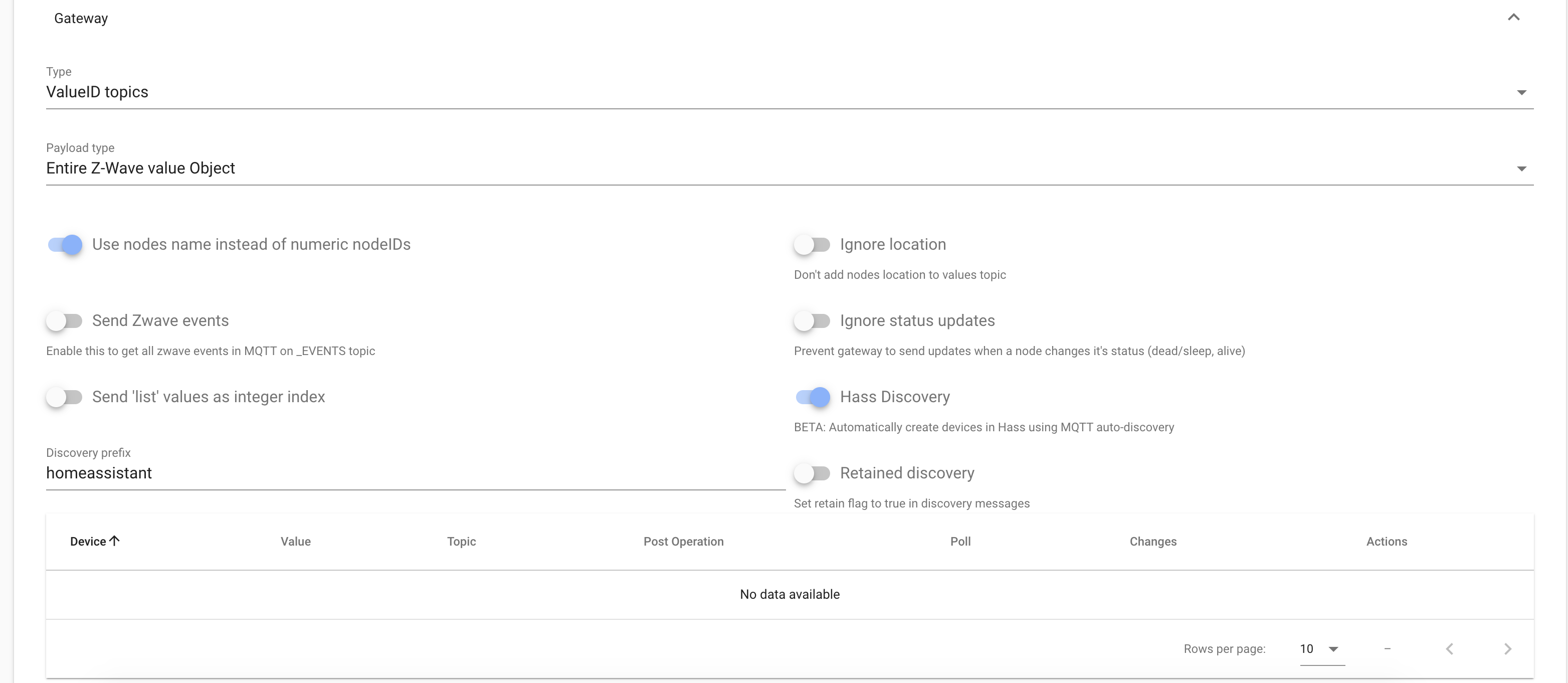Turn on Retained discovery
This screenshot has height=683, width=1568.
click(x=813, y=473)
